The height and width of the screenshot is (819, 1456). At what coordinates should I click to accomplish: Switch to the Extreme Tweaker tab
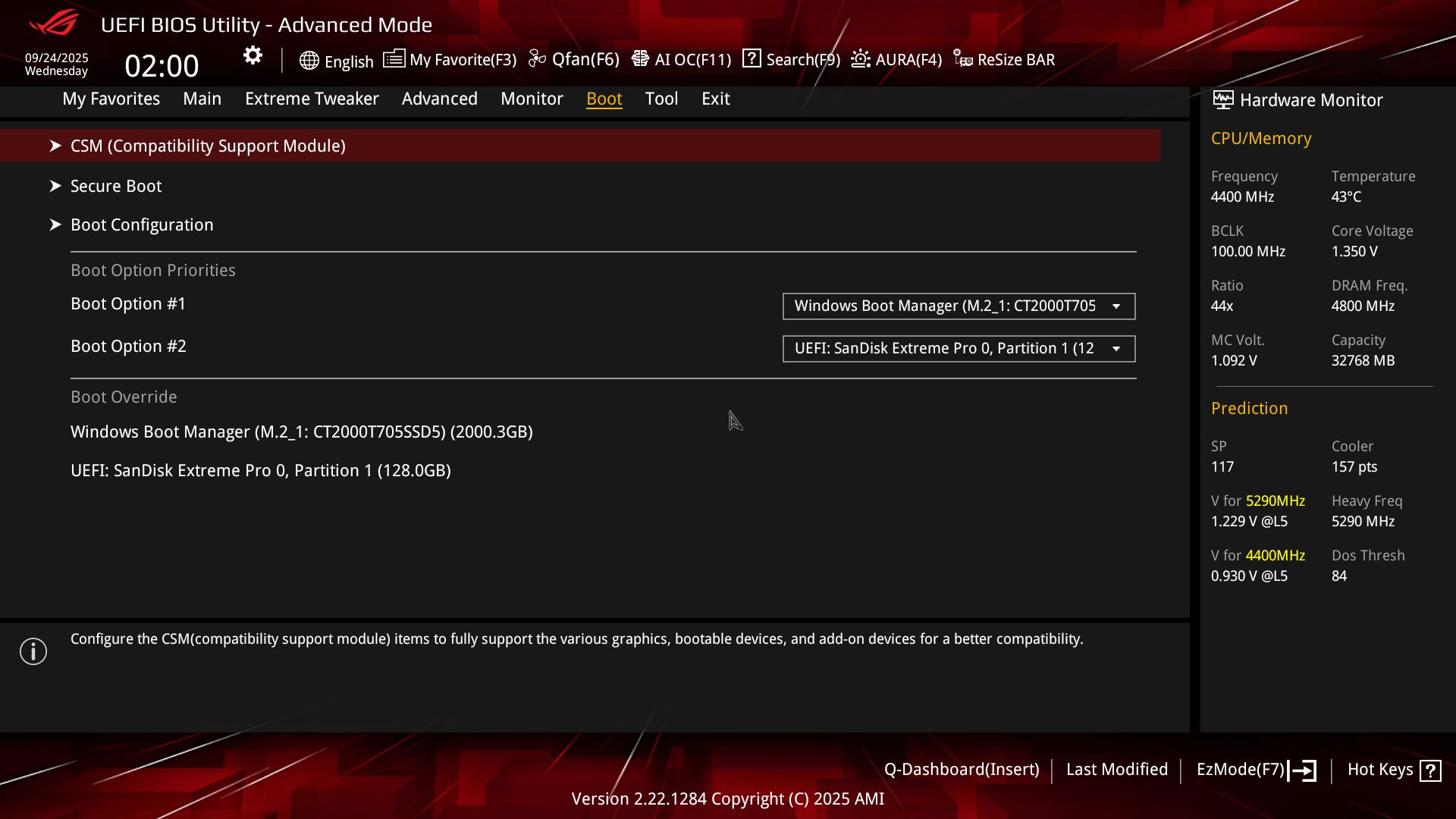(x=312, y=99)
